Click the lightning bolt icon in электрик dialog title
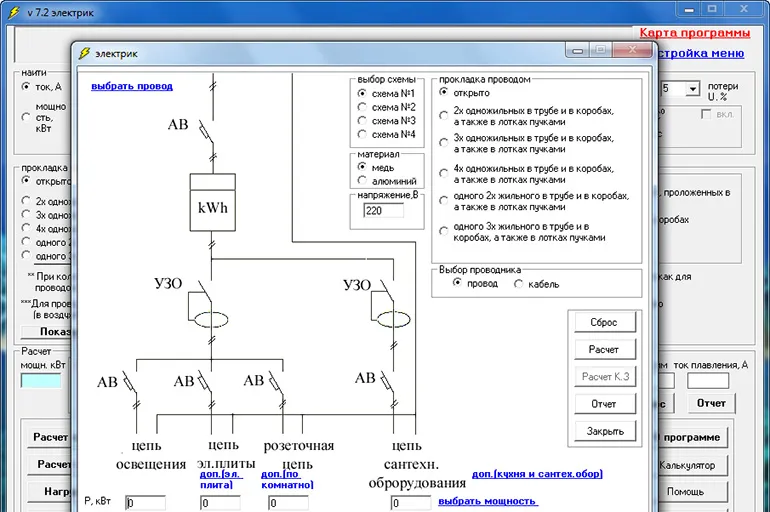Screen dimensions: 770x512 84,53
